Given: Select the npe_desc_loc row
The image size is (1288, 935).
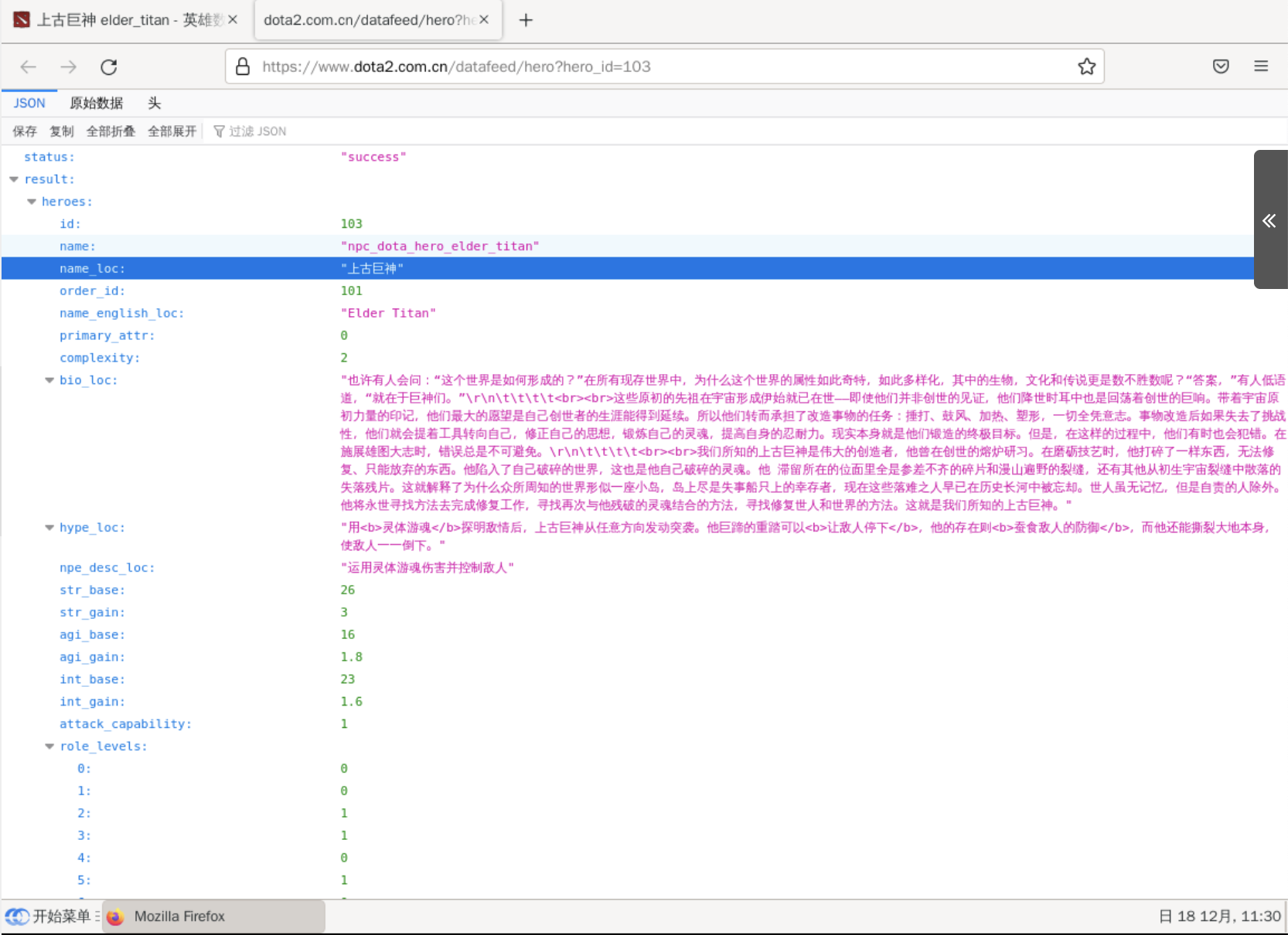Looking at the screenshot, I should point(644,568).
